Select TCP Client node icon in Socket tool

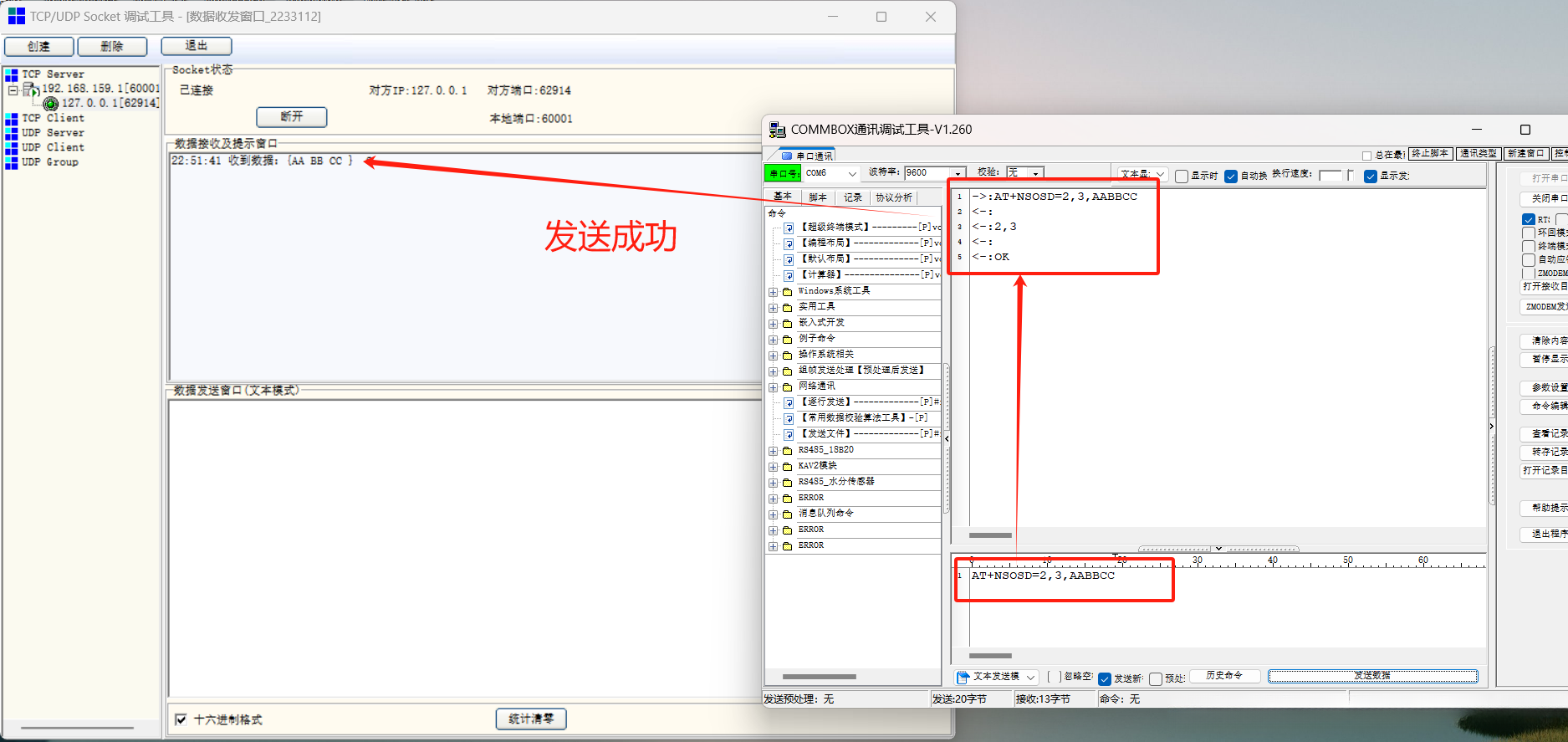pyautogui.click(x=12, y=119)
